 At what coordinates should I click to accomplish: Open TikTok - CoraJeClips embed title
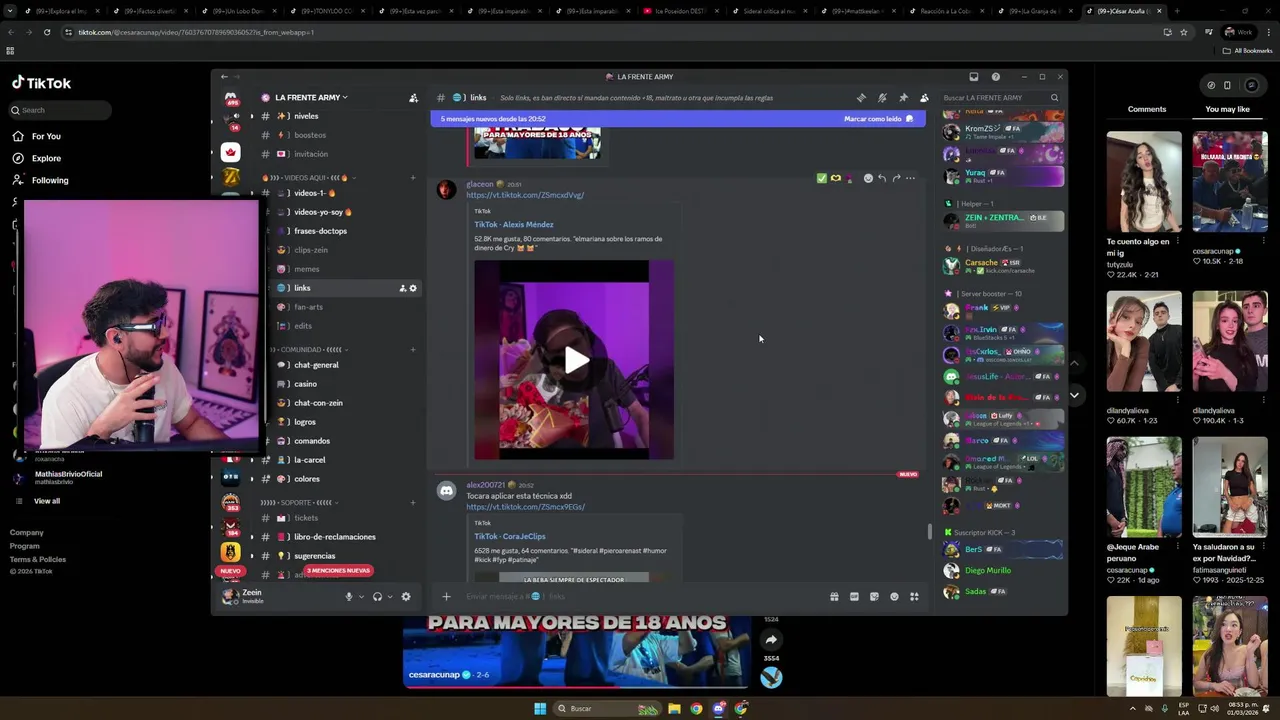tap(510, 537)
